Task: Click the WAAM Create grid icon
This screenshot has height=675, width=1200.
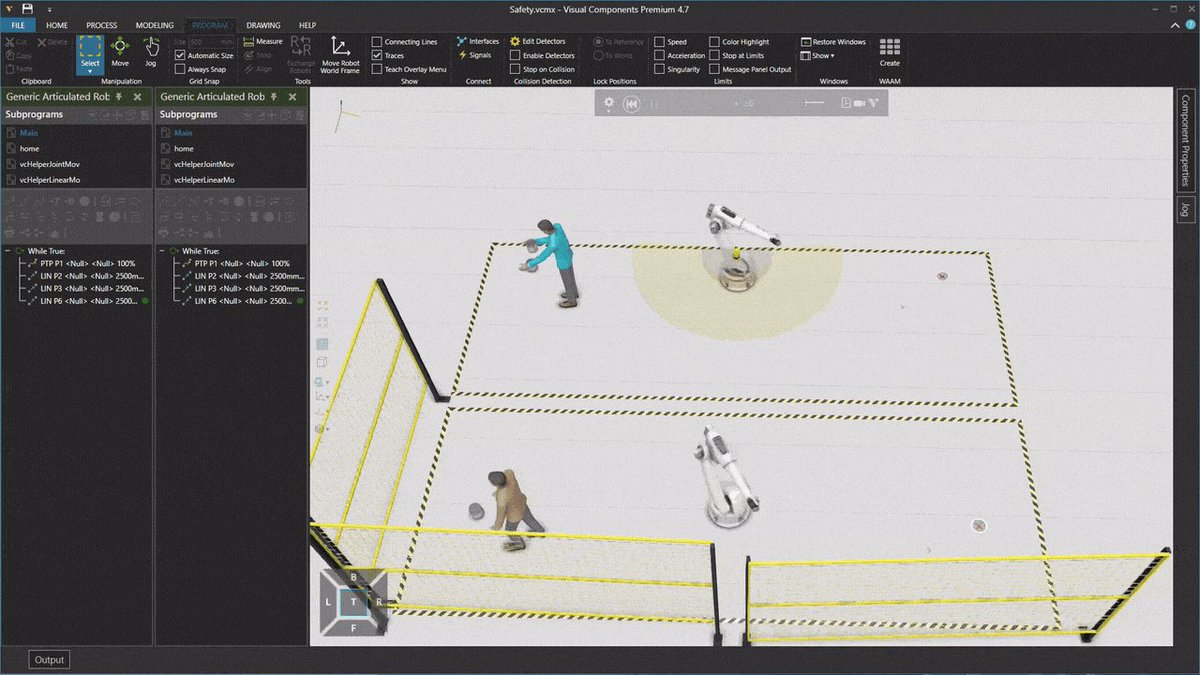Action: pos(889,52)
